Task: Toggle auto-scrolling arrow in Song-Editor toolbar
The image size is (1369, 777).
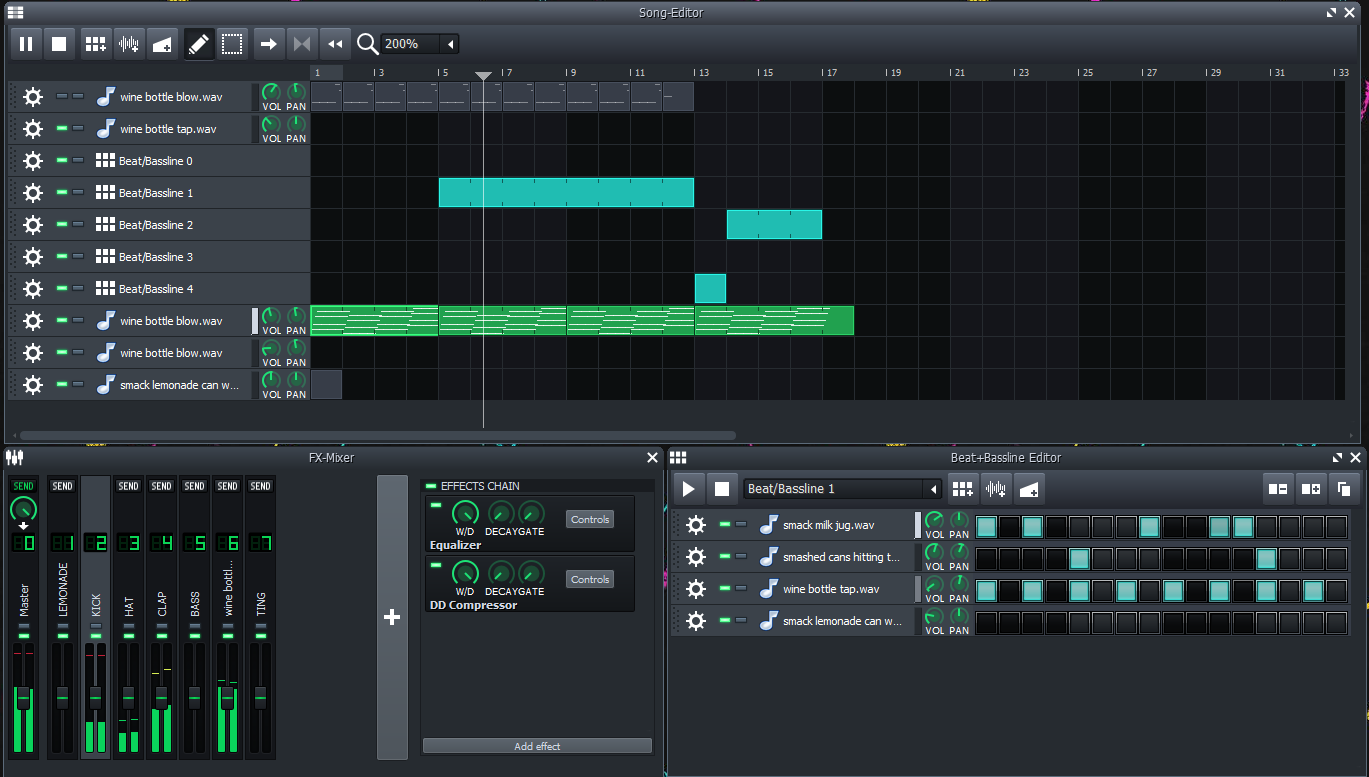Action: tap(268, 44)
